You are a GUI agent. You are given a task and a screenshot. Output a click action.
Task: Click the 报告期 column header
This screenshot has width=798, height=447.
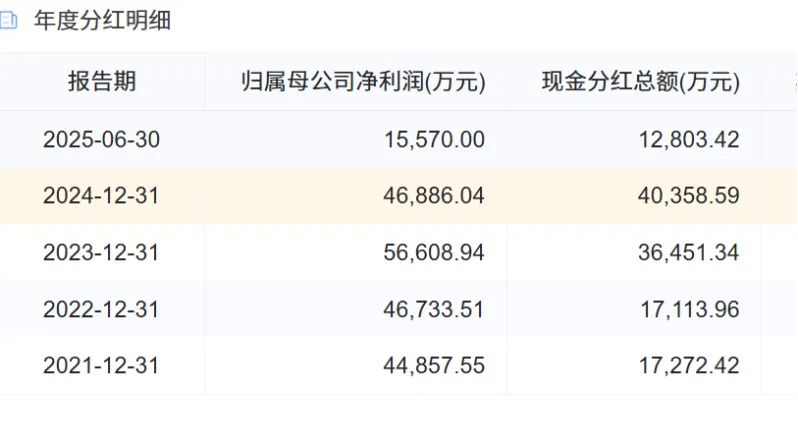coord(101,82)
